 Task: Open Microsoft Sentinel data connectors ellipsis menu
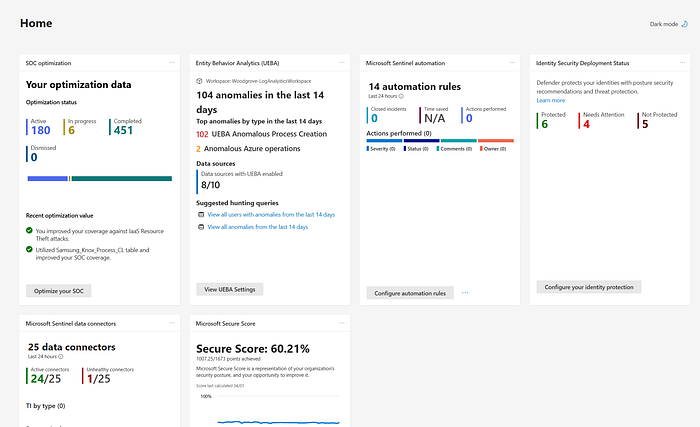[x=171, y=323]
